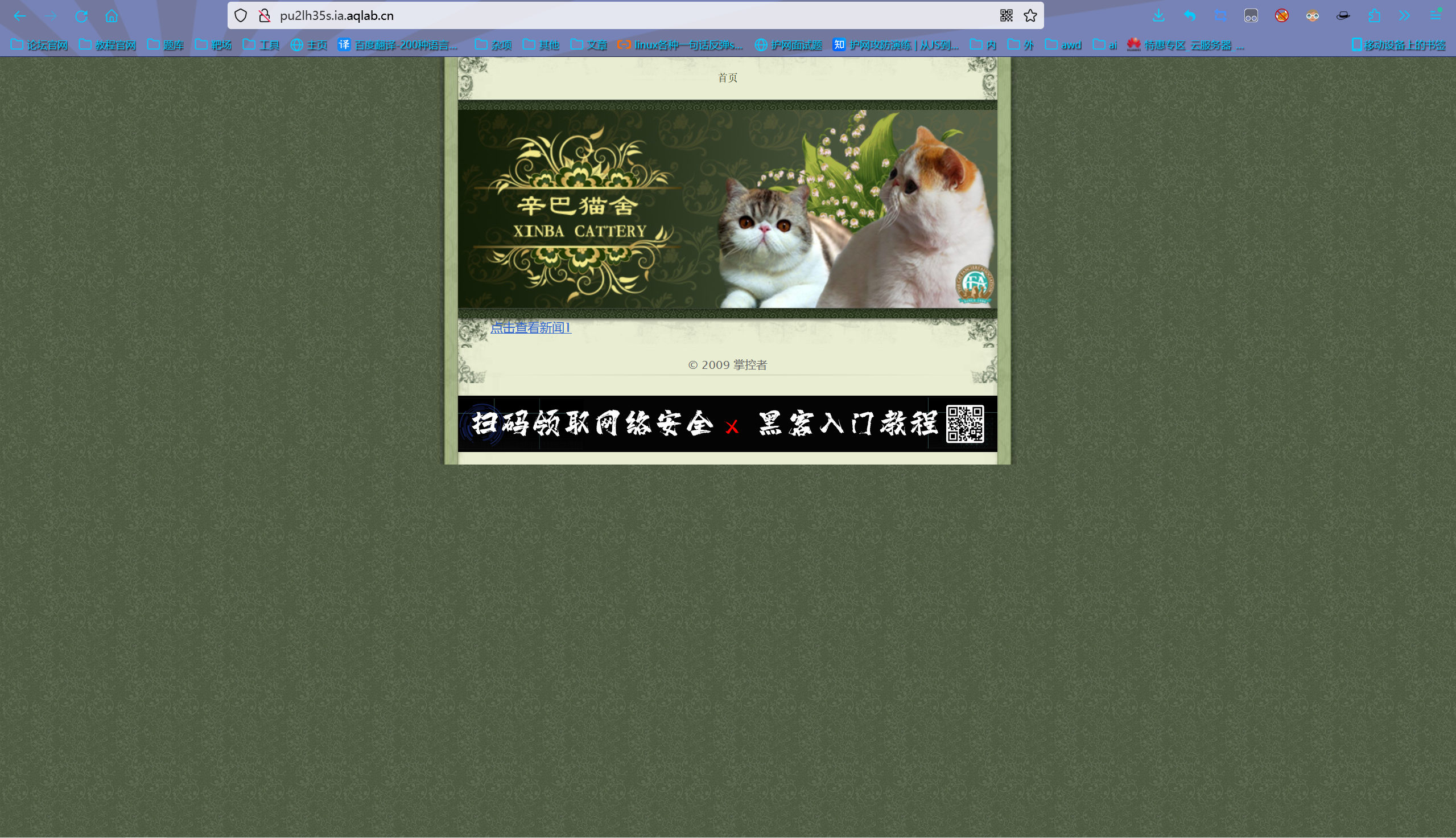Launch the black hat extension
This screenshot has width=1456, height=838.
[1343, 15]
